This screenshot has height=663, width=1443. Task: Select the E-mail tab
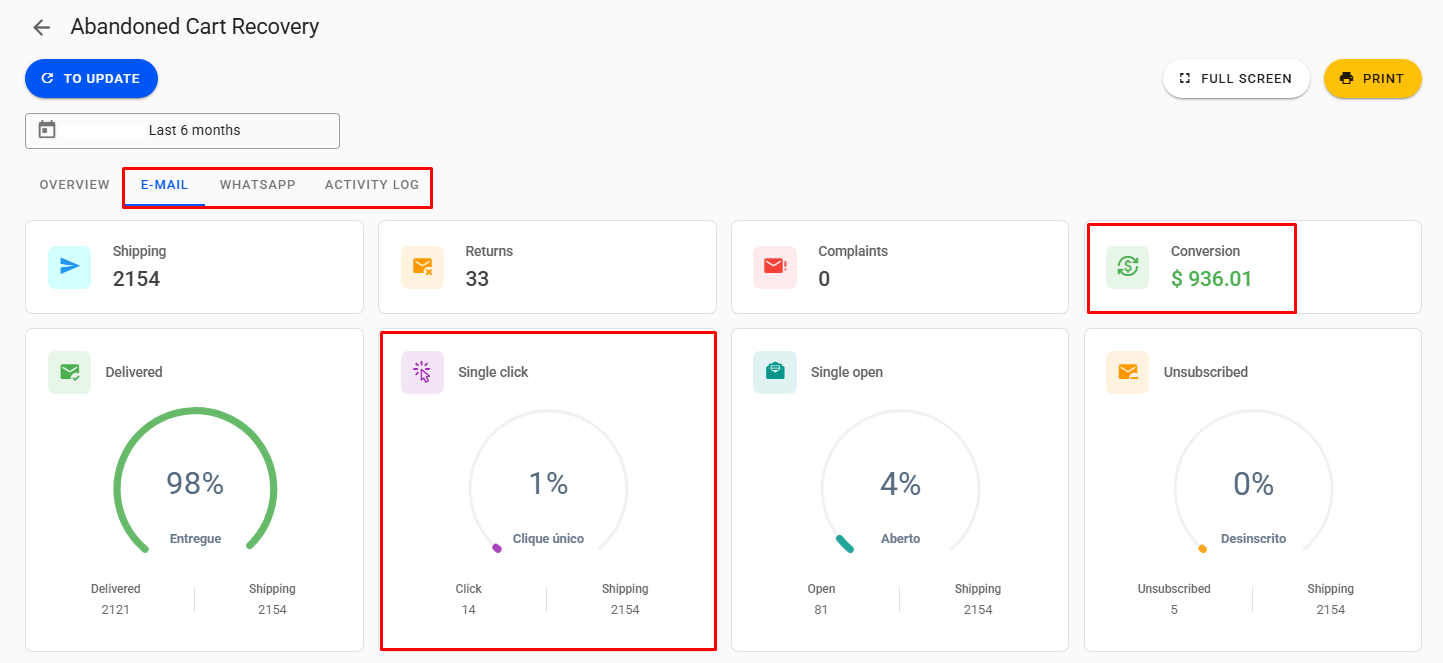pos(164,185)
